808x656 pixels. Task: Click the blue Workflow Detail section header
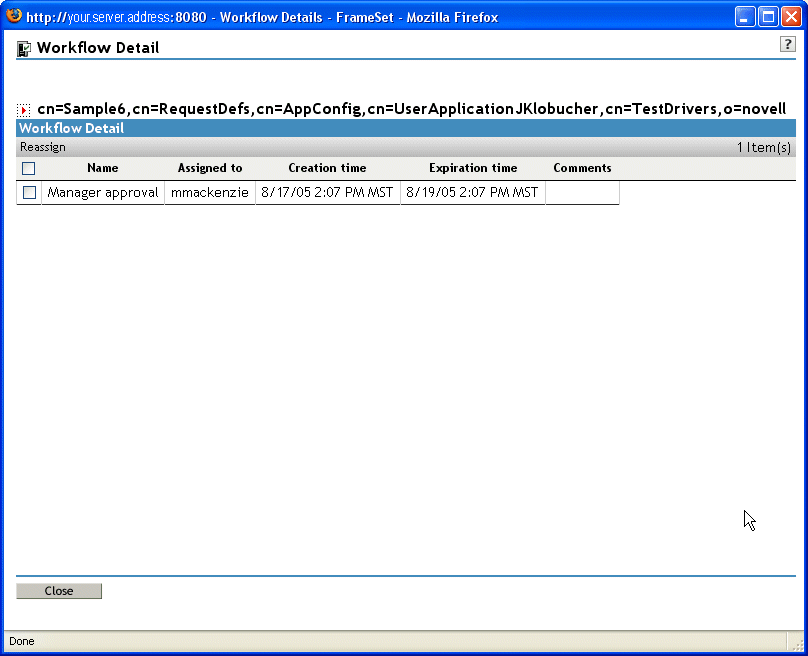(x=406, y=128)
